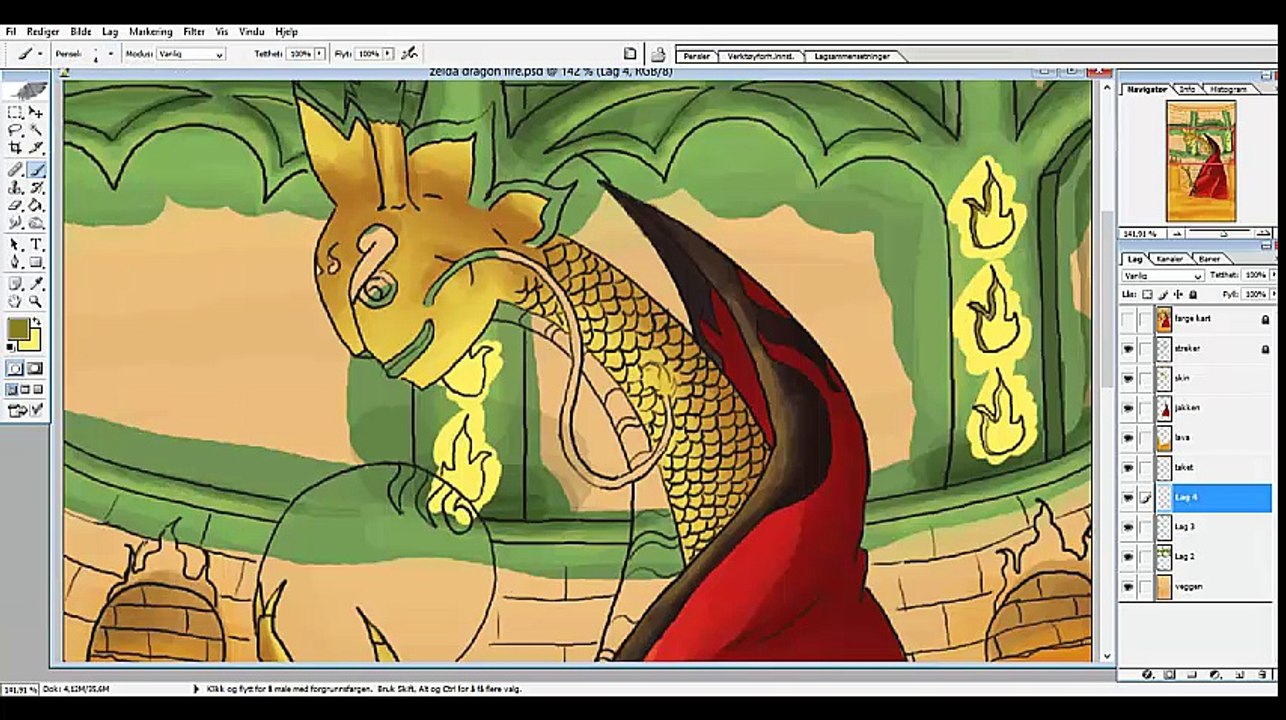Select the Crop tool

15,148
